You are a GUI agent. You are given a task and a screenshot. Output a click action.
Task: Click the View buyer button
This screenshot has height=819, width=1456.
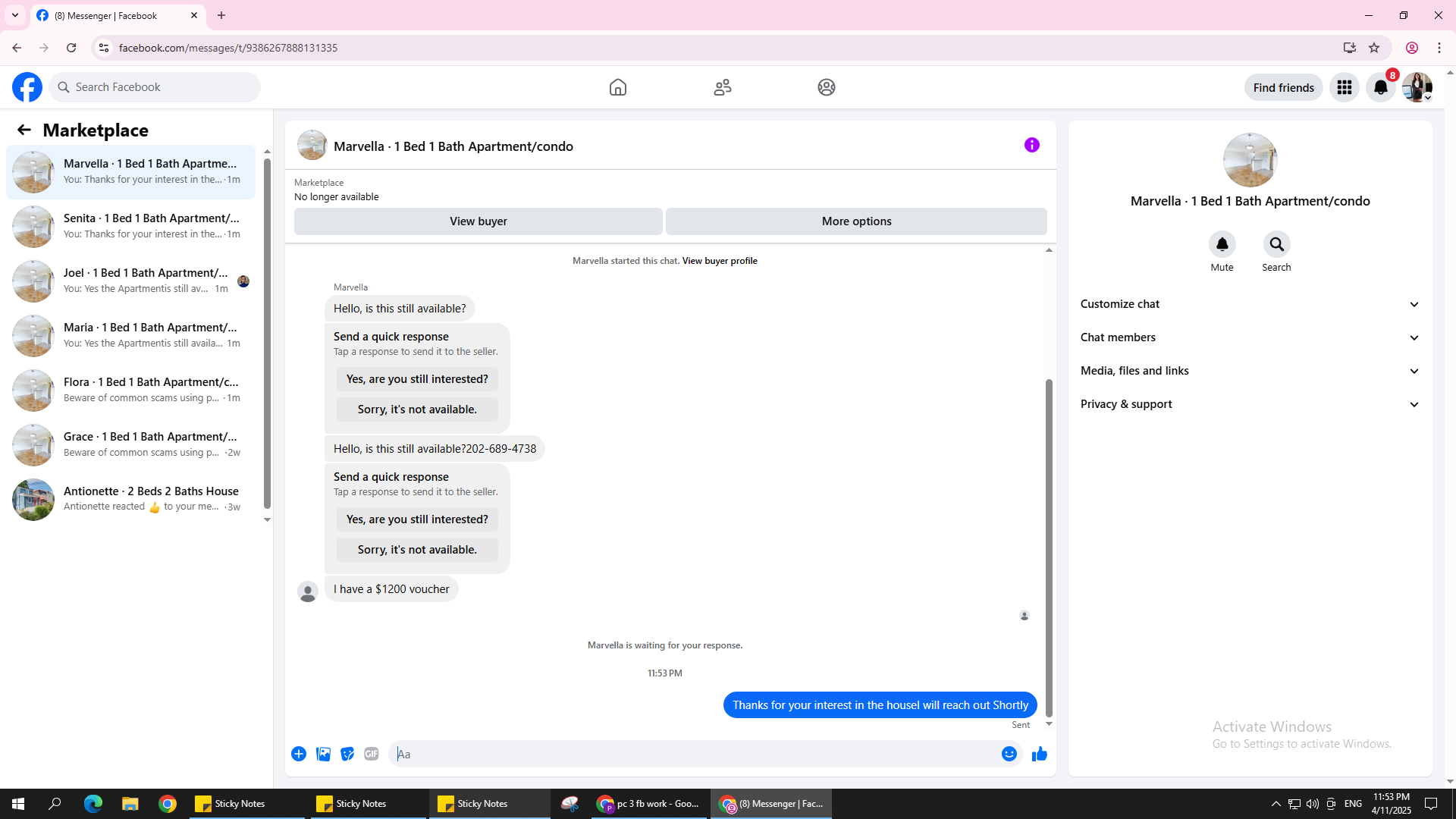479,221
